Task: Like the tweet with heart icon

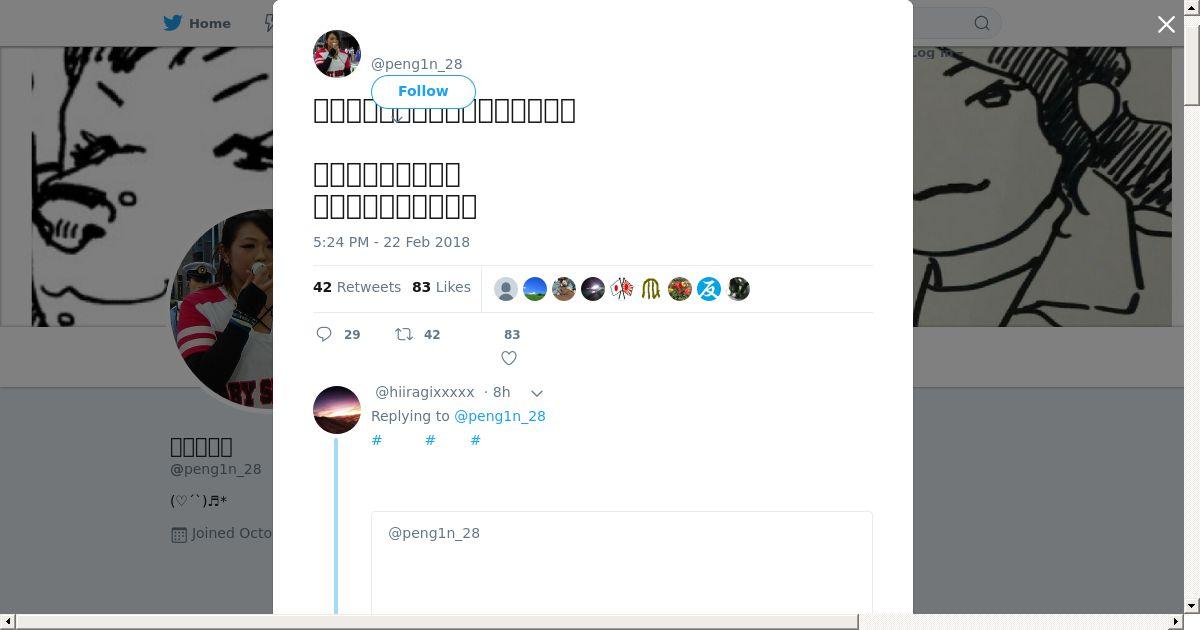Action: 509,358
